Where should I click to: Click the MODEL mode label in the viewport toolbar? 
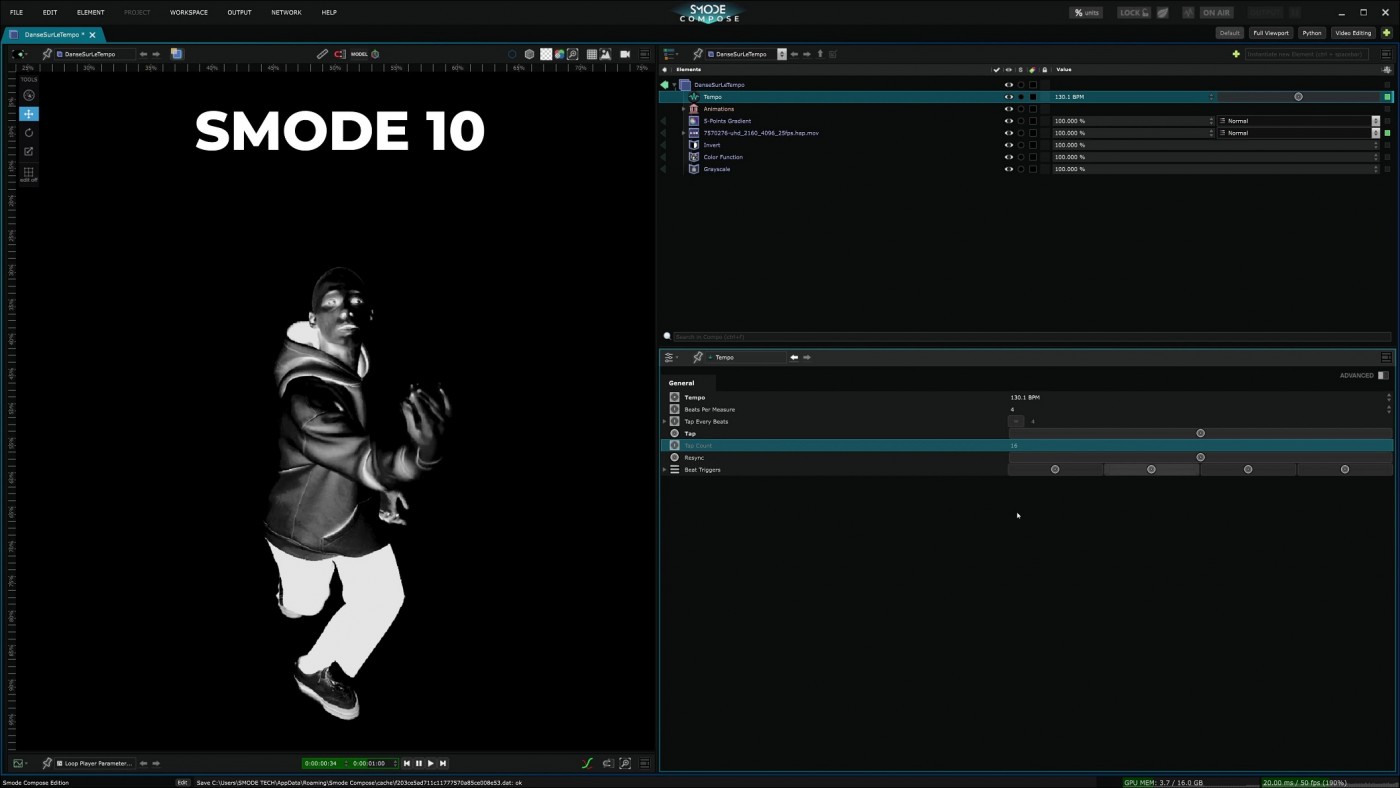359,54
